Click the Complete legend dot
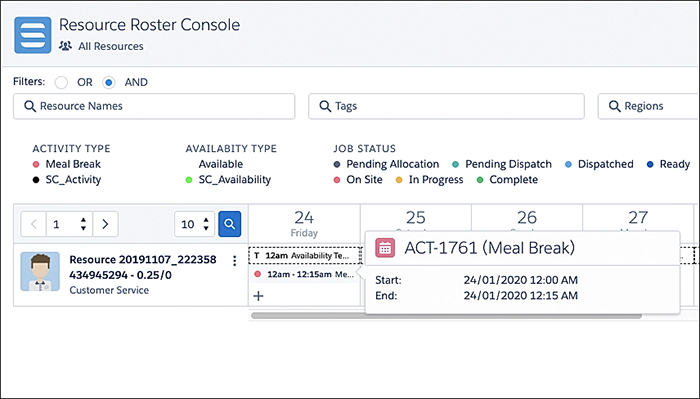 tap(480, 180)
